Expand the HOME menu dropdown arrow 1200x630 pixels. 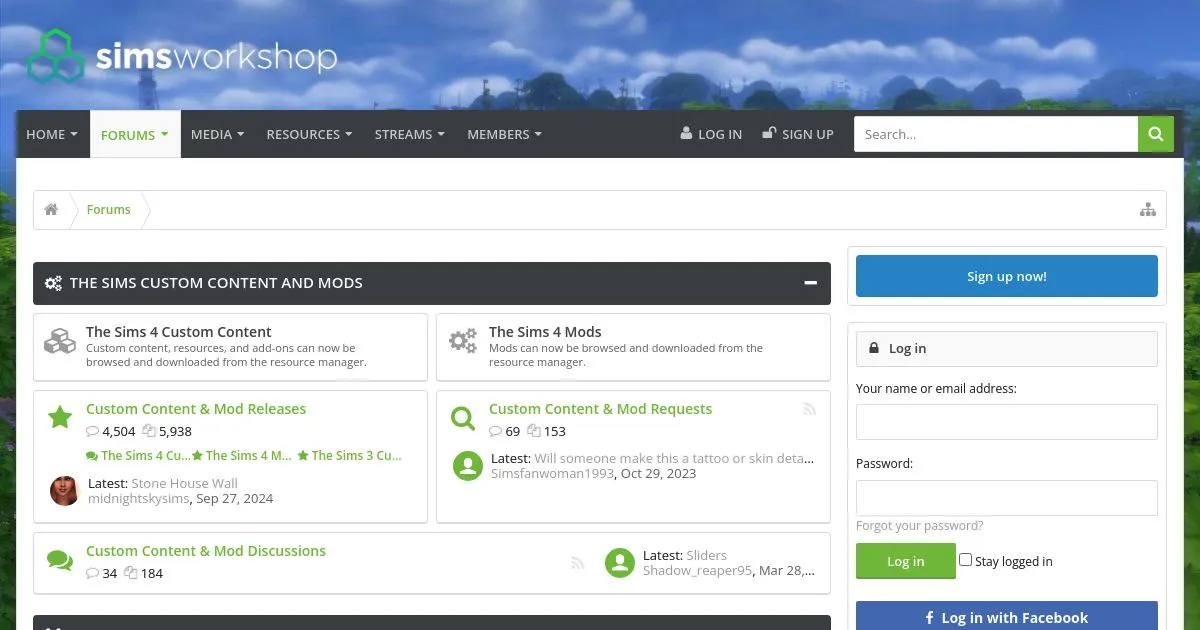[74, 134]
